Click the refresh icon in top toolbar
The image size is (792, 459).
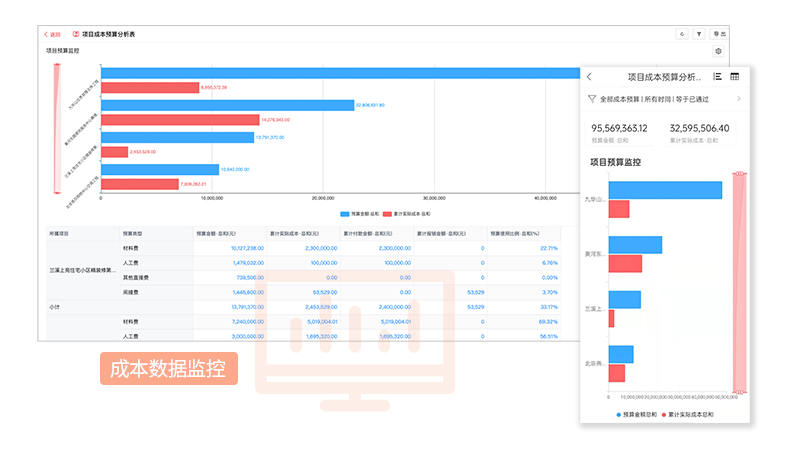point(681,34)
